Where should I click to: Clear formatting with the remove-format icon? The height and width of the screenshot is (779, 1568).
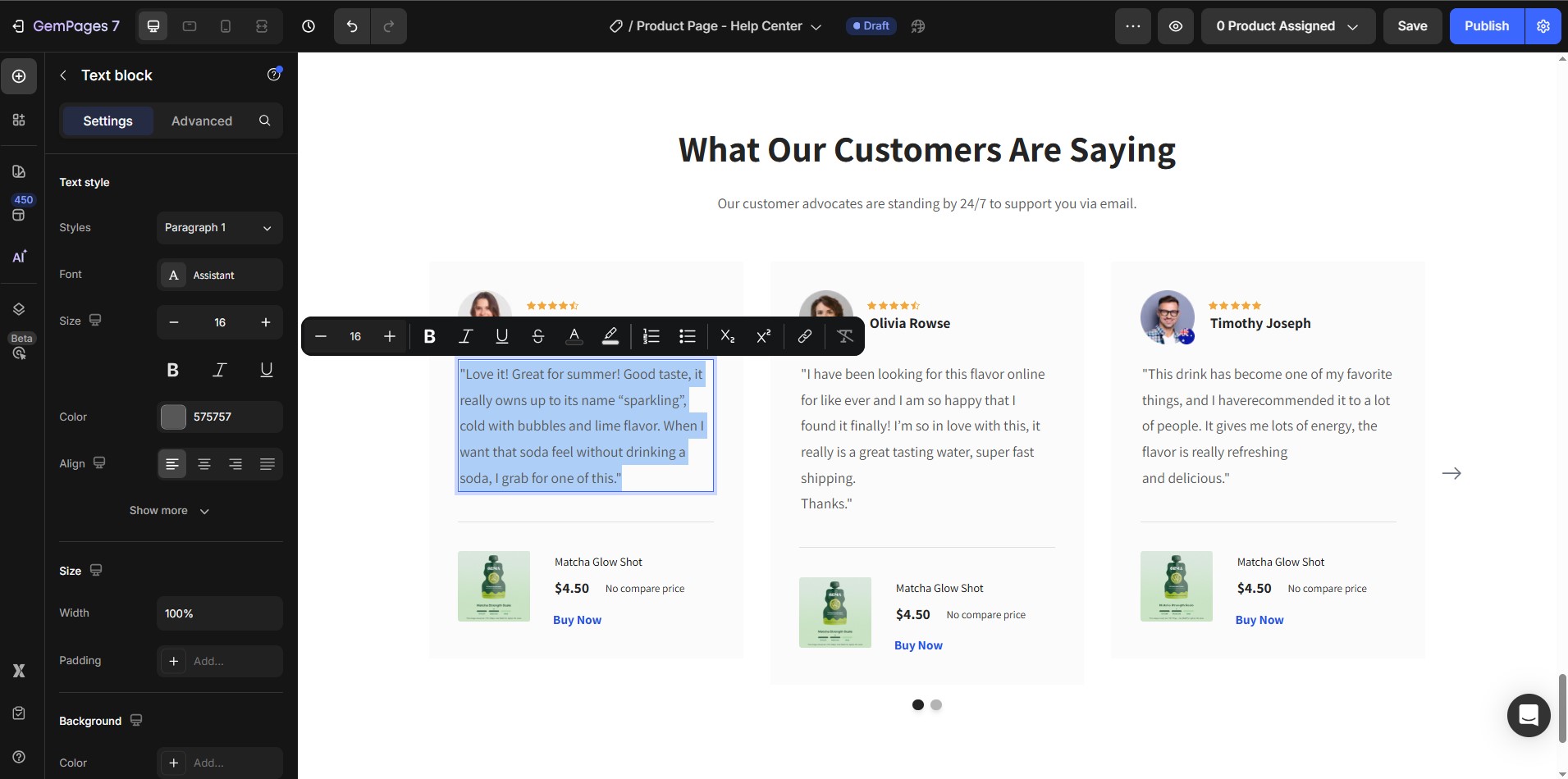[x=844, y=336]
